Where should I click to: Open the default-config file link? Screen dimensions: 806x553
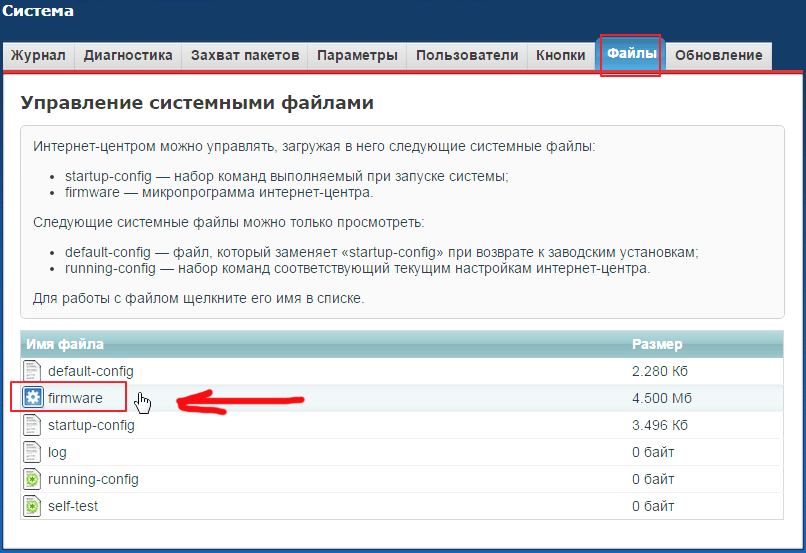tap(90, 371)
